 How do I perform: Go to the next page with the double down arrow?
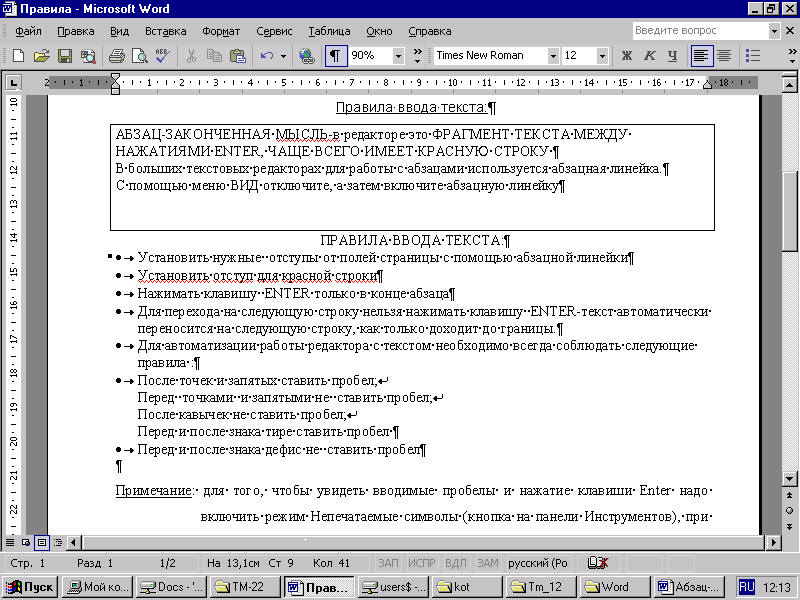(x=790, y=526)
